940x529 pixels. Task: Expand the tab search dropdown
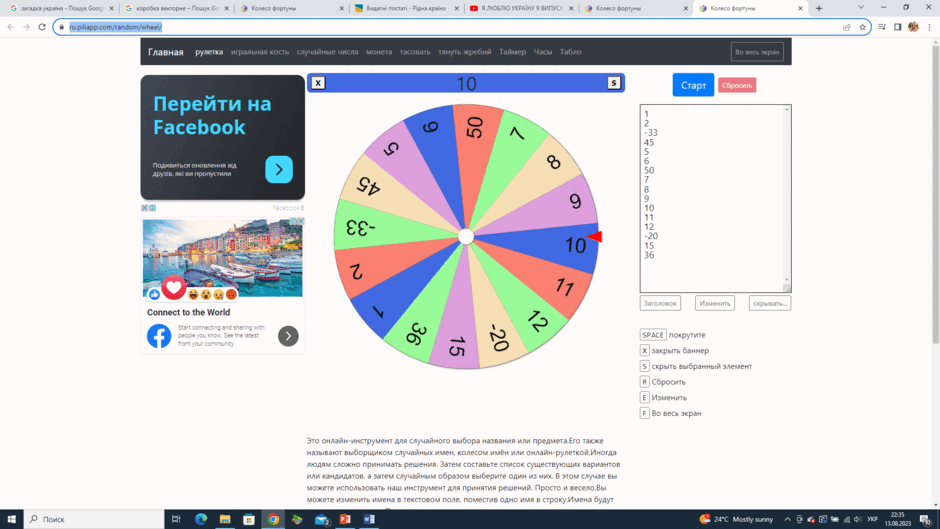pos(861,8)
